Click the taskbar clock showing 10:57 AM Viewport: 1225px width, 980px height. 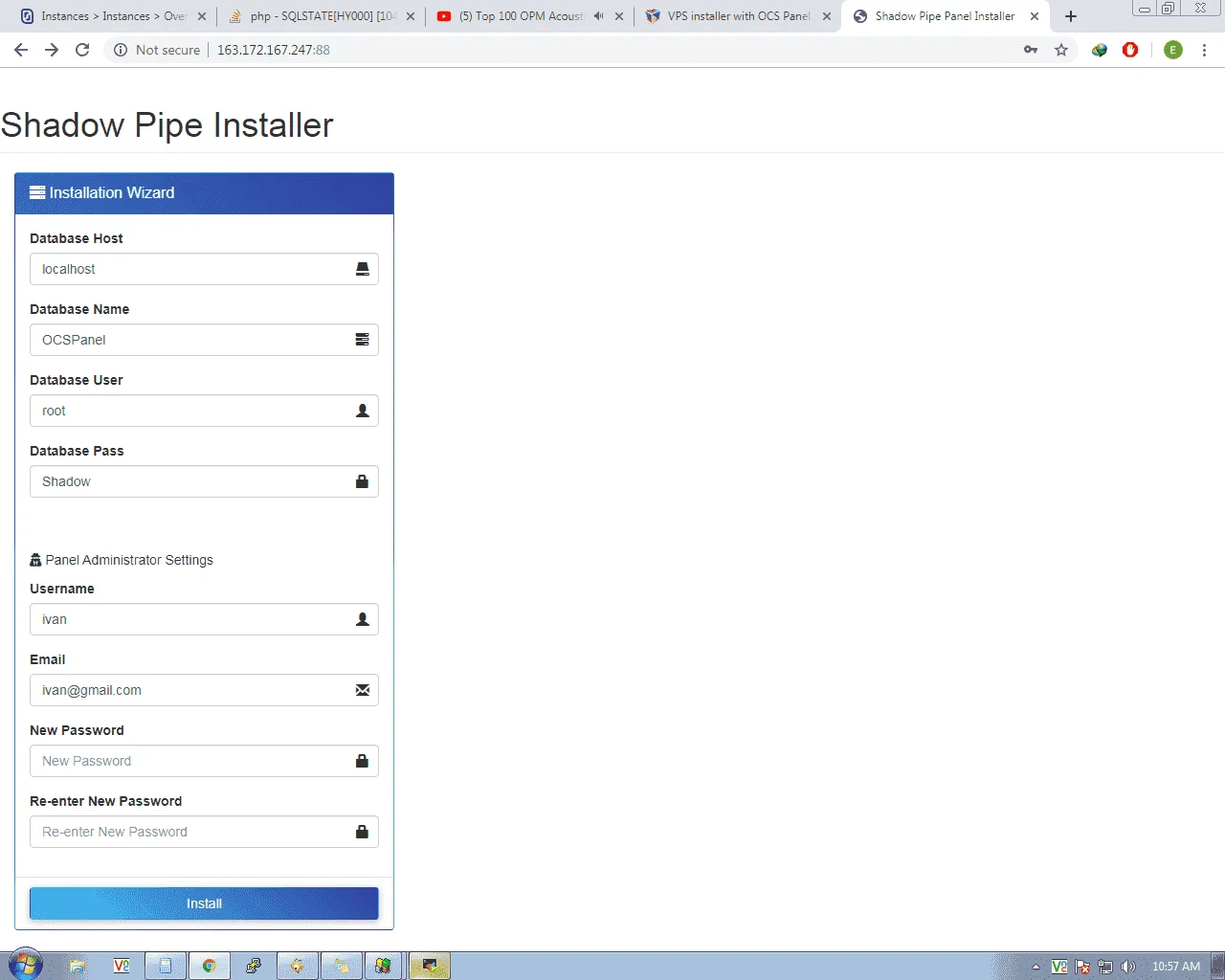1176,967
